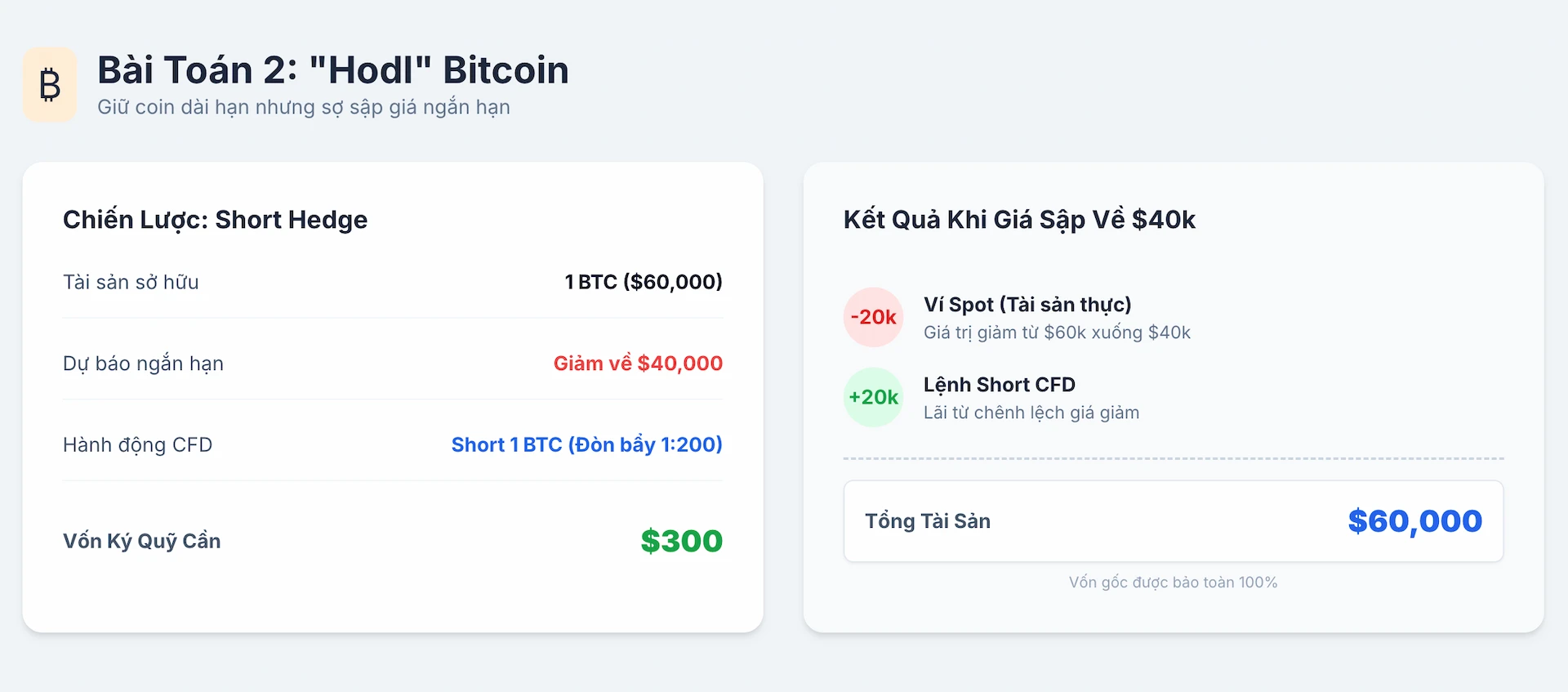Click the "Chiến Lược: Short Hedge" heading
Viewport: 1568px width, 692px height.
tap(215, 220)
